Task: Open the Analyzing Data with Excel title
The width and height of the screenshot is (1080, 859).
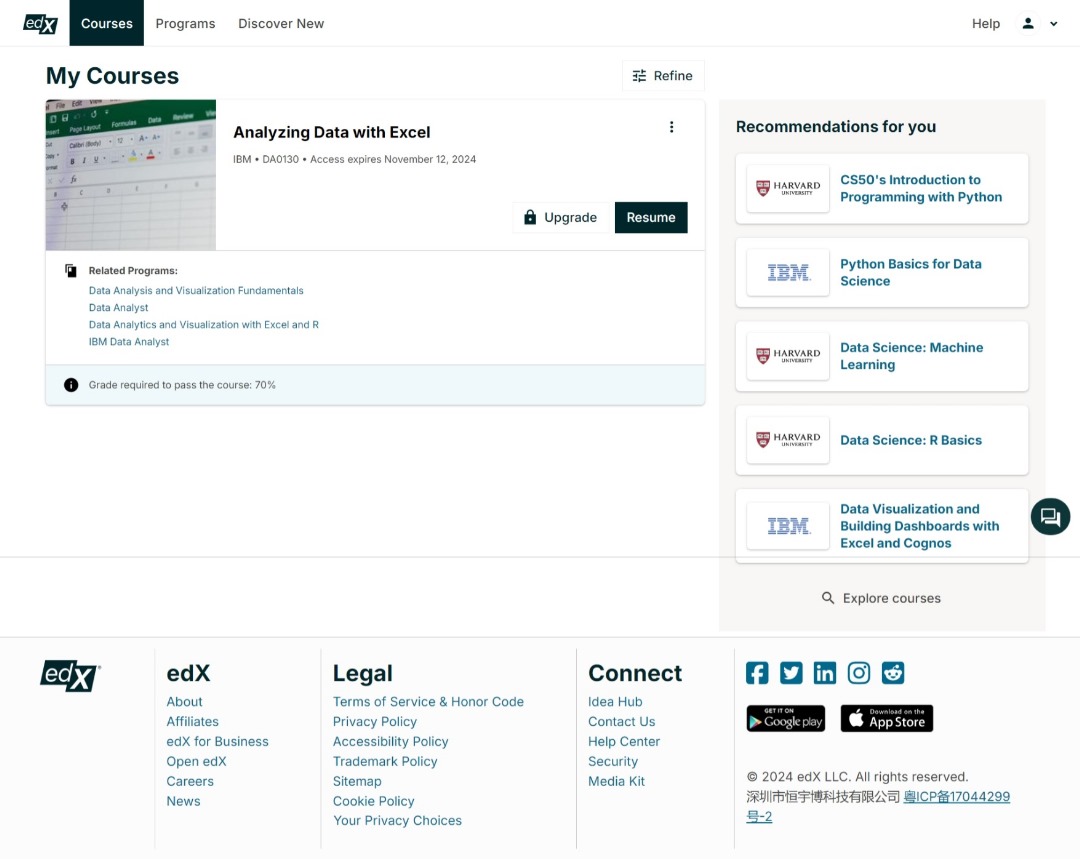Action: (x=332, y=132)
